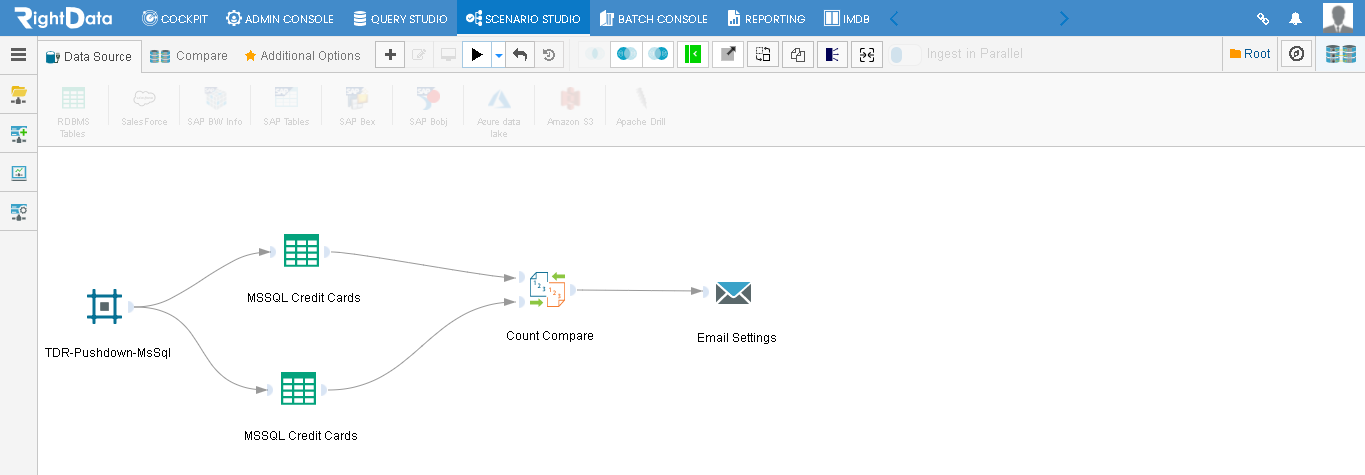Image resolution: width=1365 pixels, height=475 pixels.
Task: Open the Additional Options tab
Action: click(302, 56)
